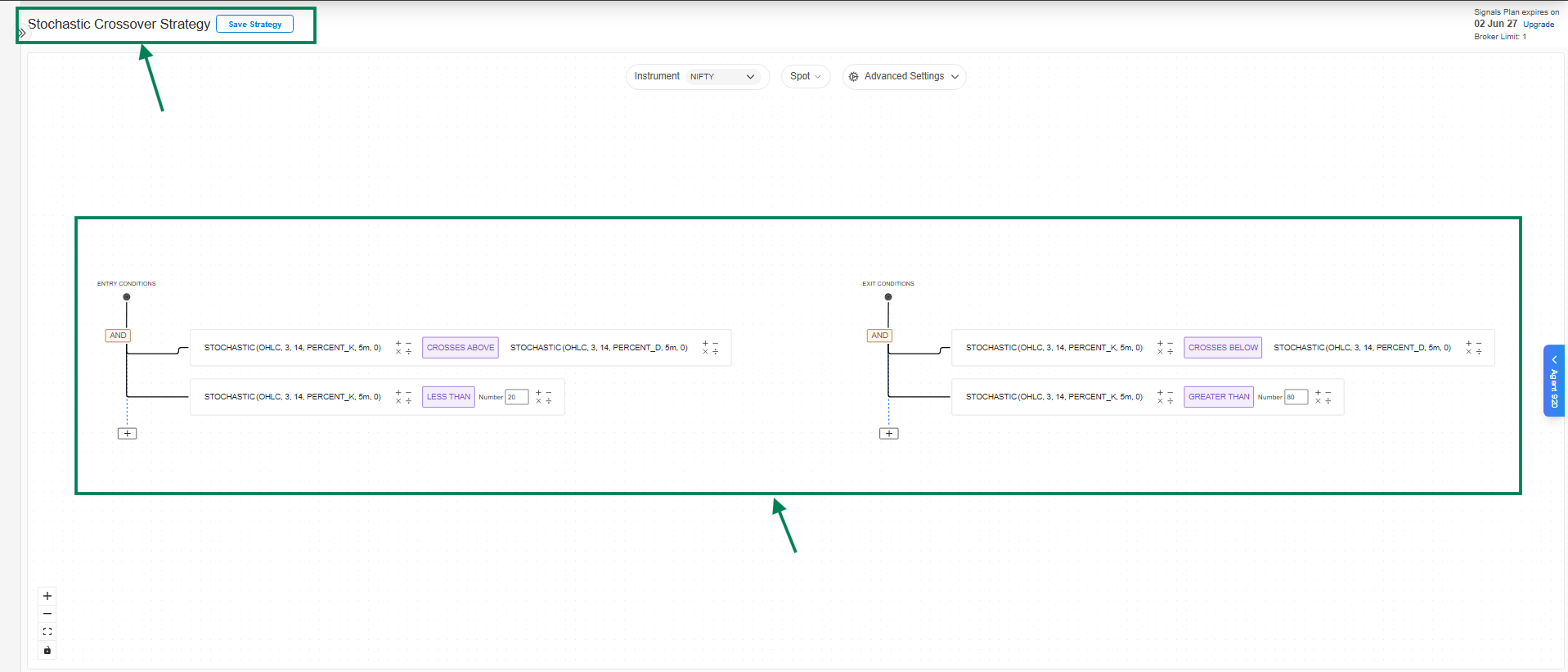The width and height of the screenshot is (1568, 672).
Task: Add new exit condition with plus box
Action: point(889,434)
